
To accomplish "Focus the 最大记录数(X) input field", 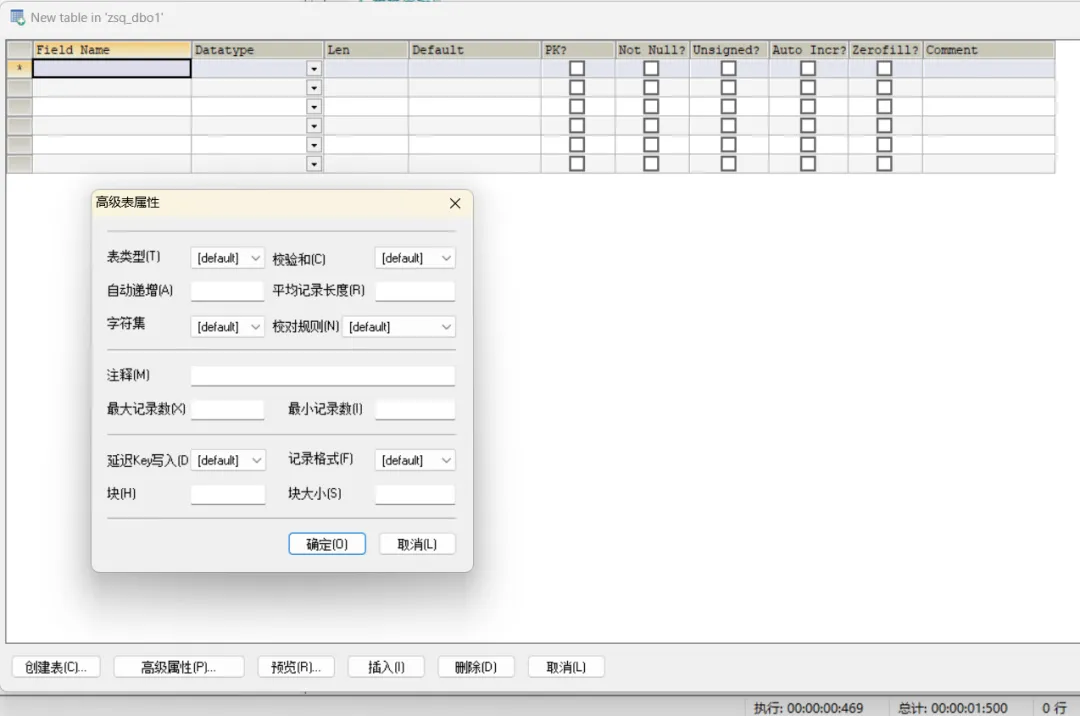I will pyautogui.click(x=227, y=409).
